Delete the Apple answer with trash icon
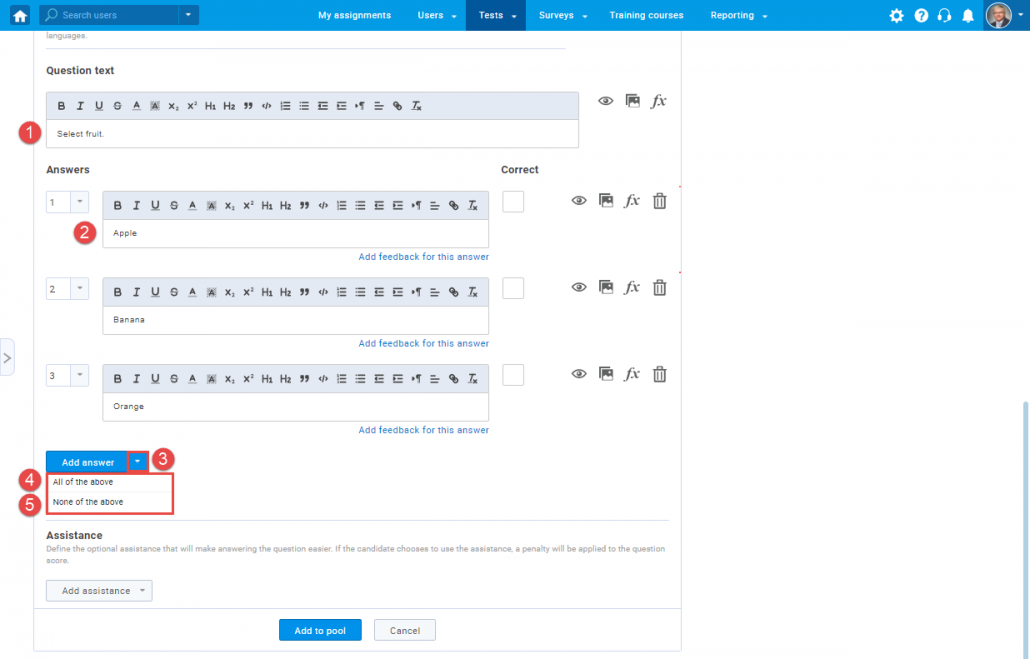This screenshot has width=1030, height=659. coord(659,201)
